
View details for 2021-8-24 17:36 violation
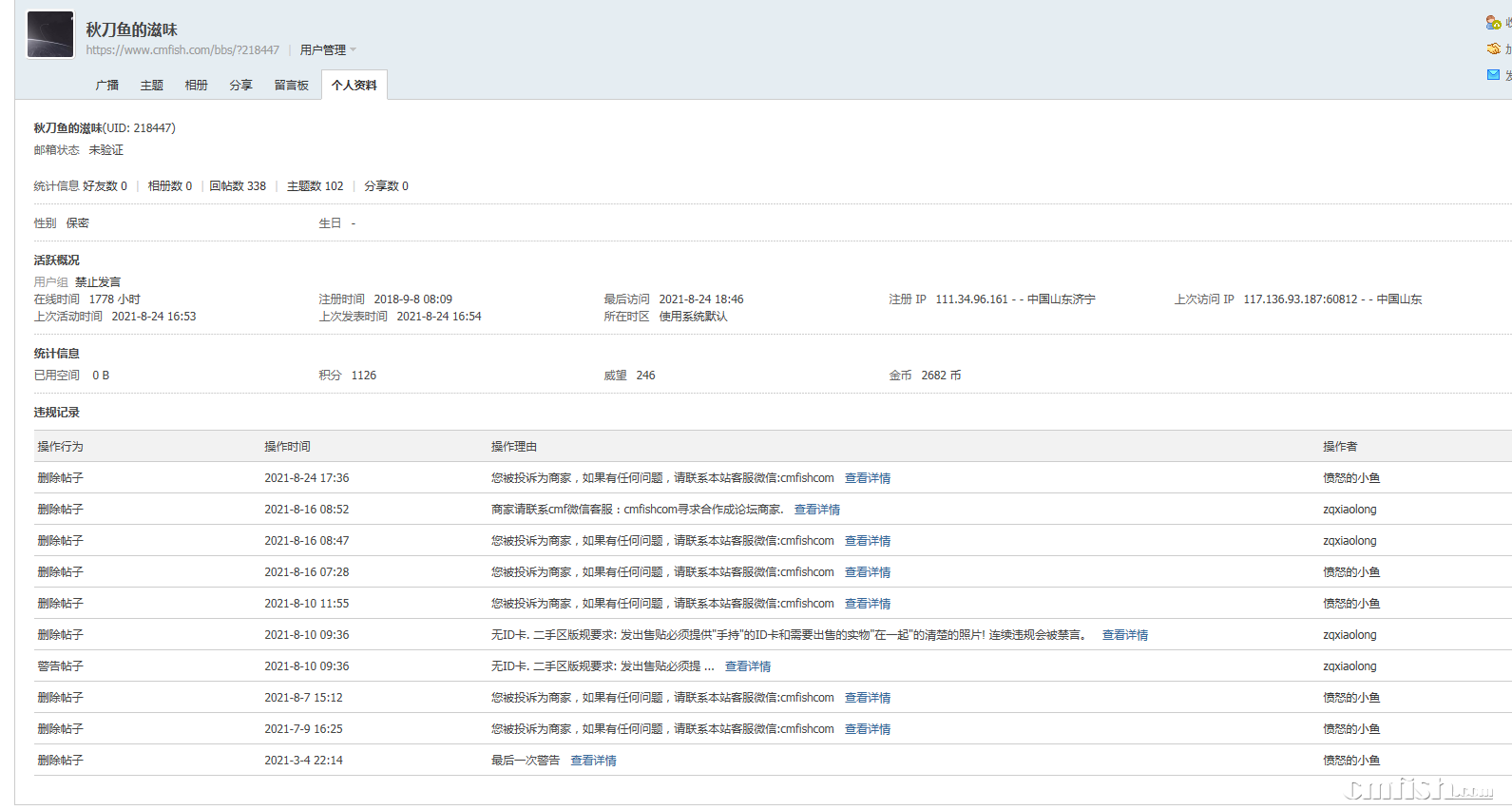[868, 478]
